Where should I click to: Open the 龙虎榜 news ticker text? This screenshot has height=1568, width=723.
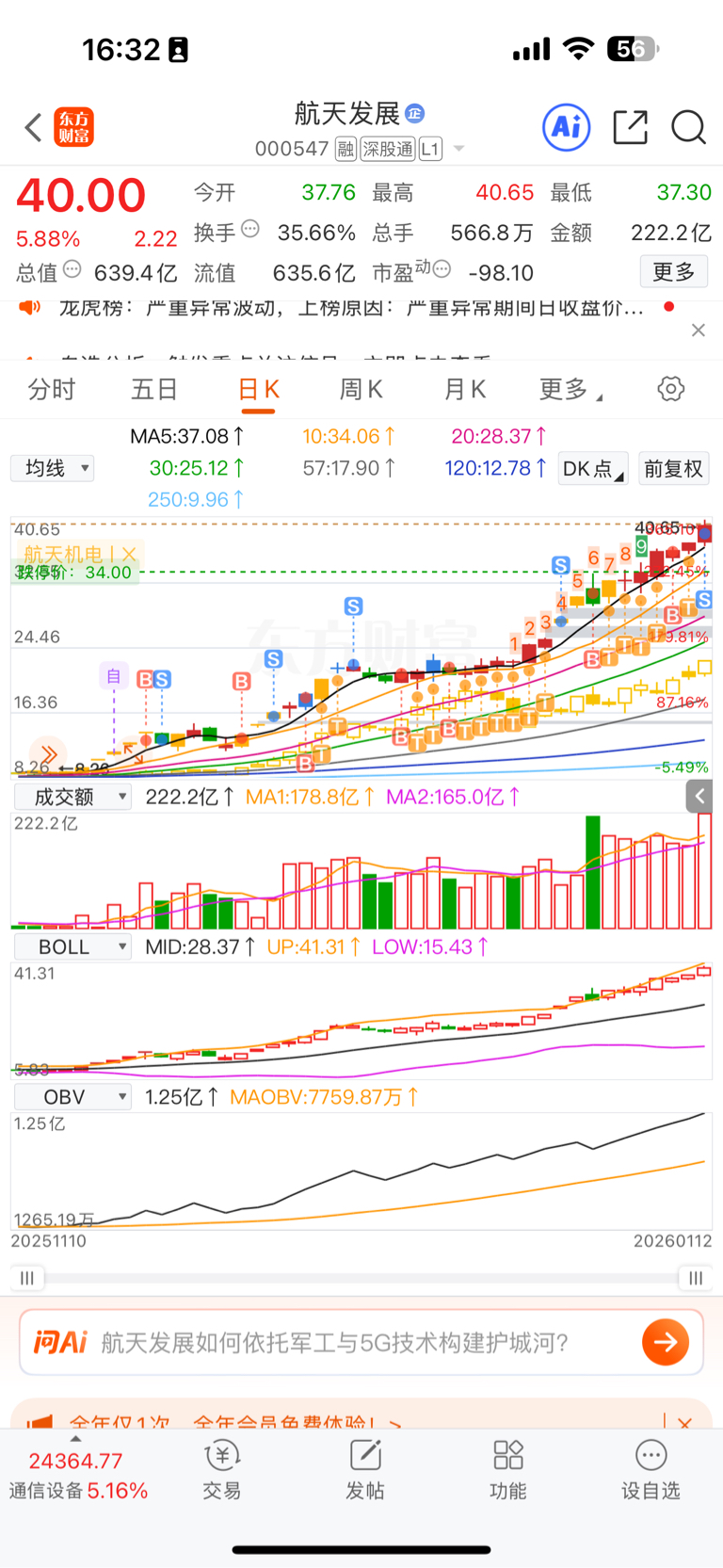[351, 308]
